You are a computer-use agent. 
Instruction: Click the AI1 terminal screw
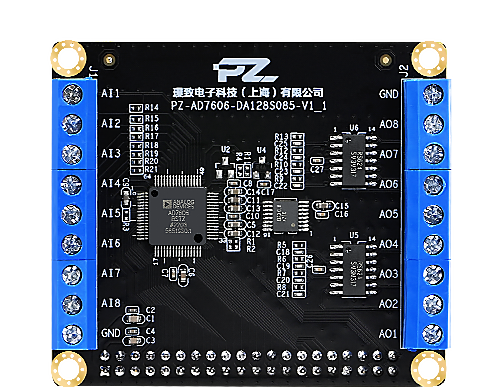point(72,94)
